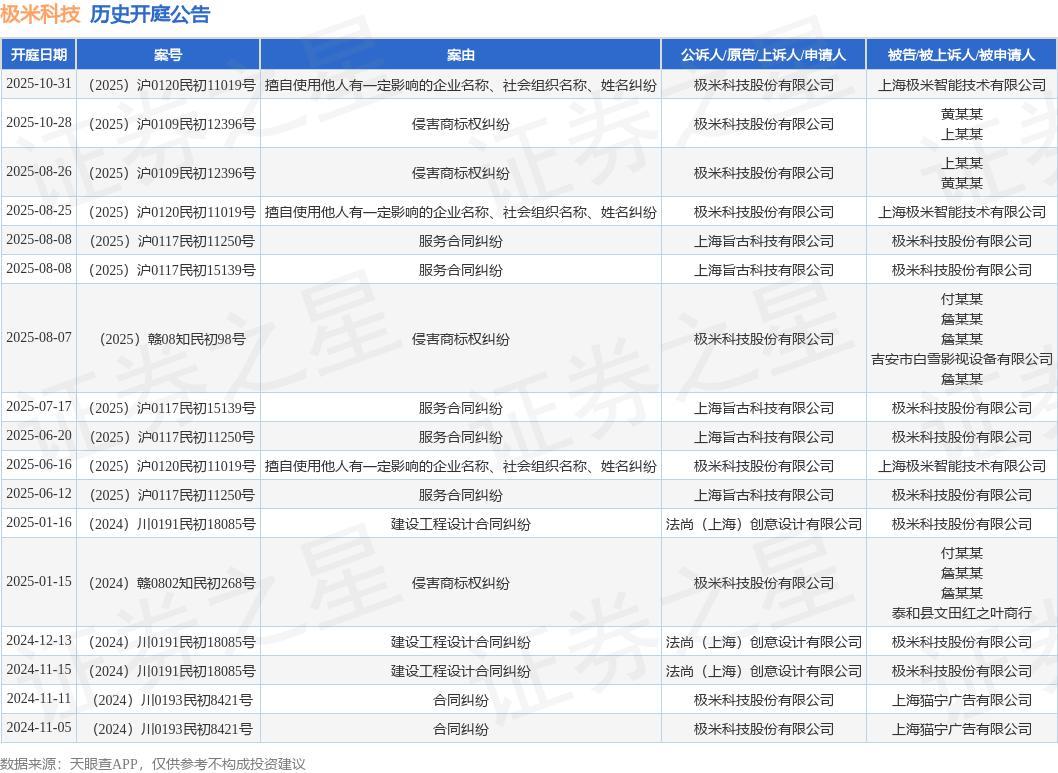Click the 历史开庭公告 heading

click(150, 14)
